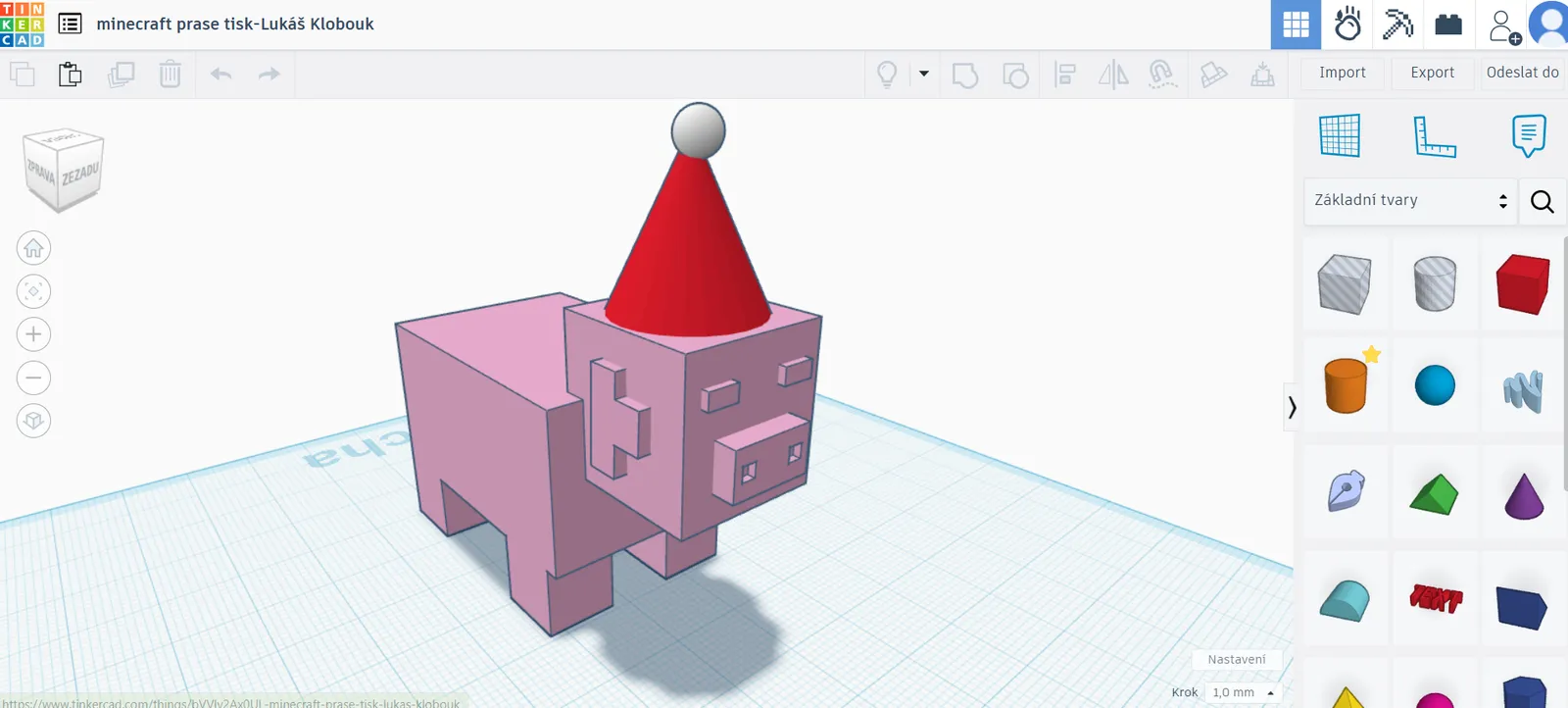
Task: Select the Workplane tool icon
Action: point(1340,136)
